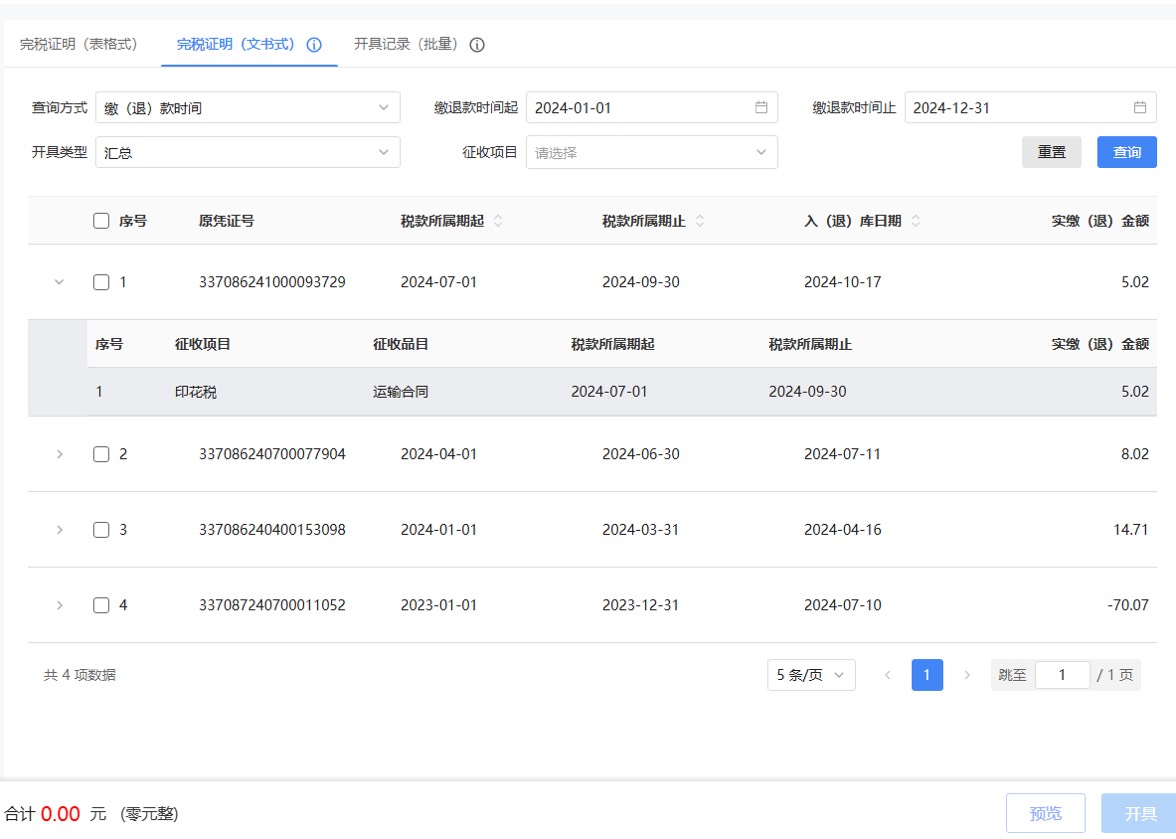Open the 5 条/页 page size dropdown
The image size is (1176, 839).
812,675
